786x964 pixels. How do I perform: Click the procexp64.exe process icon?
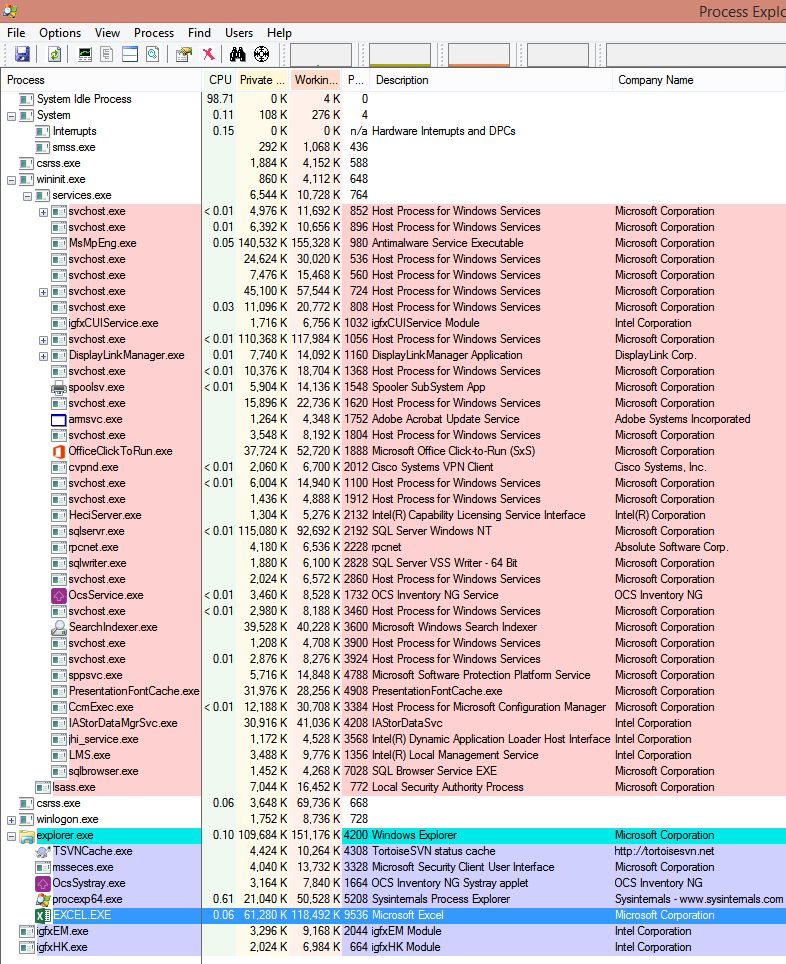tap(42, 899)
